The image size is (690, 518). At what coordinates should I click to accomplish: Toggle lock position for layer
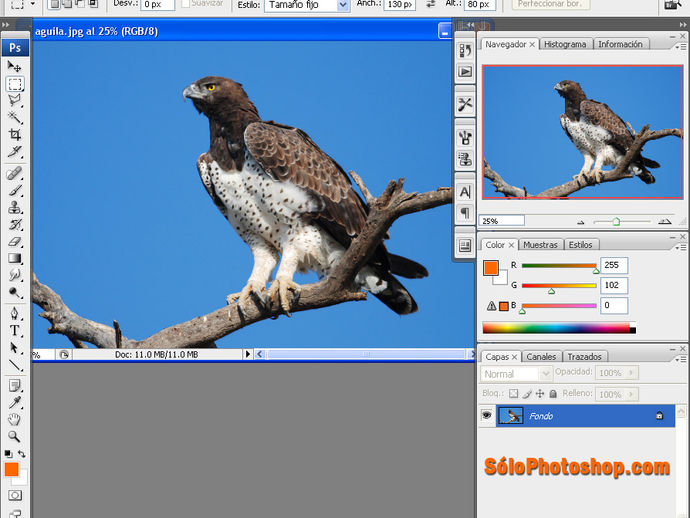pyautogui.click(x=540, y=393)
